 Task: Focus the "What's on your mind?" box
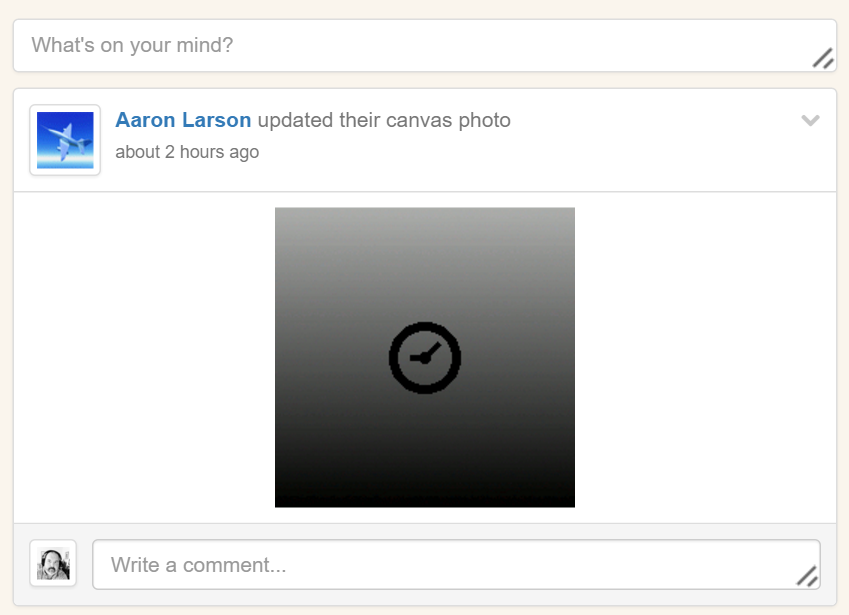click(425, 45)
